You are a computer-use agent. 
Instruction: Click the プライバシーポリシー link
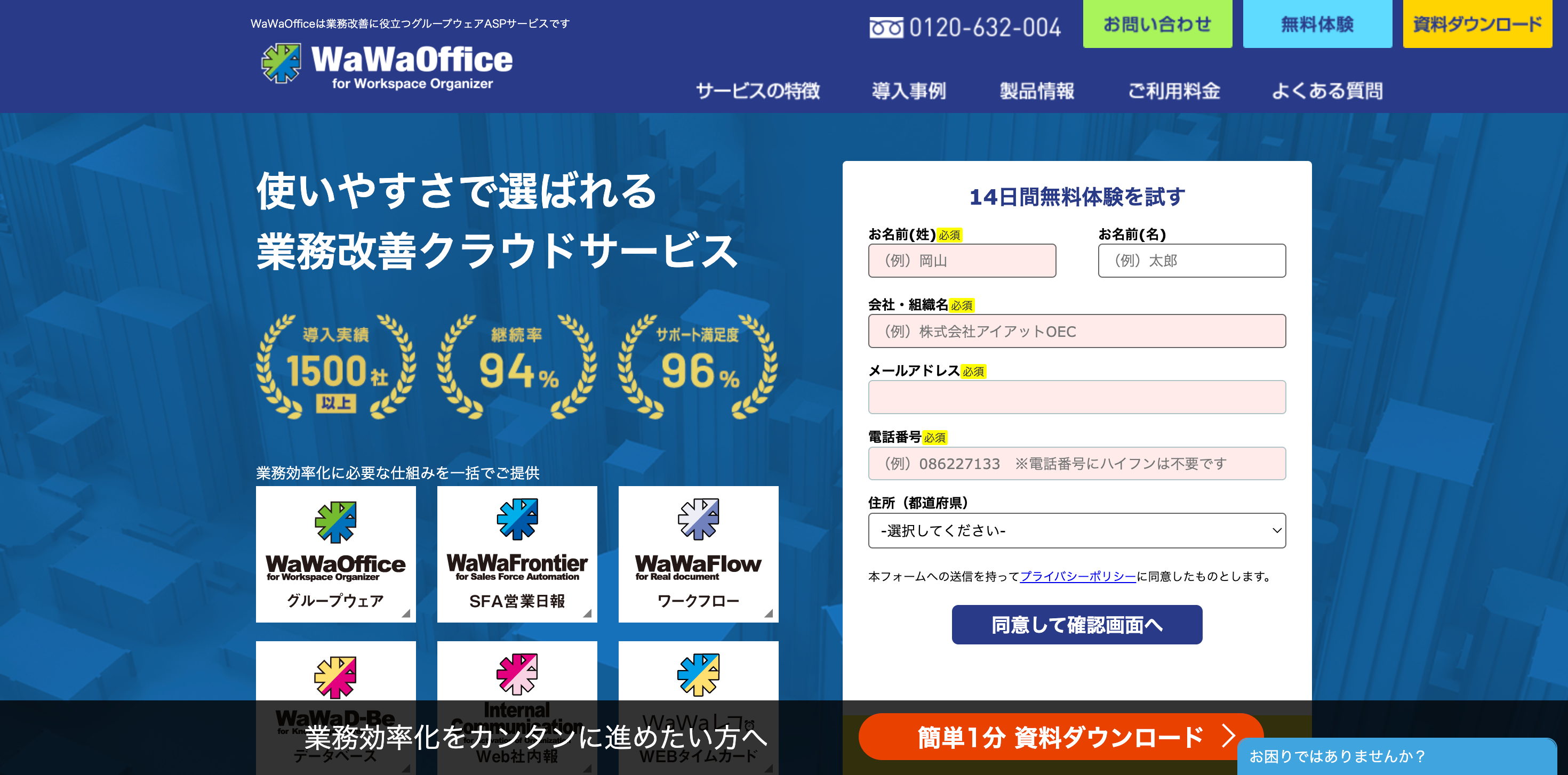1077,576
